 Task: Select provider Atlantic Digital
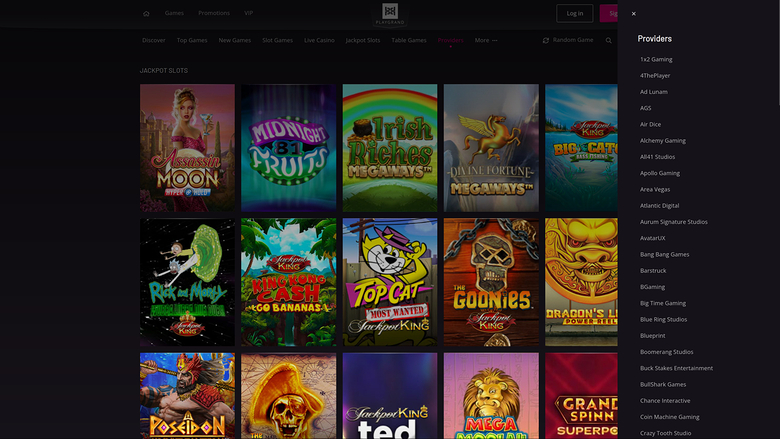660,205
